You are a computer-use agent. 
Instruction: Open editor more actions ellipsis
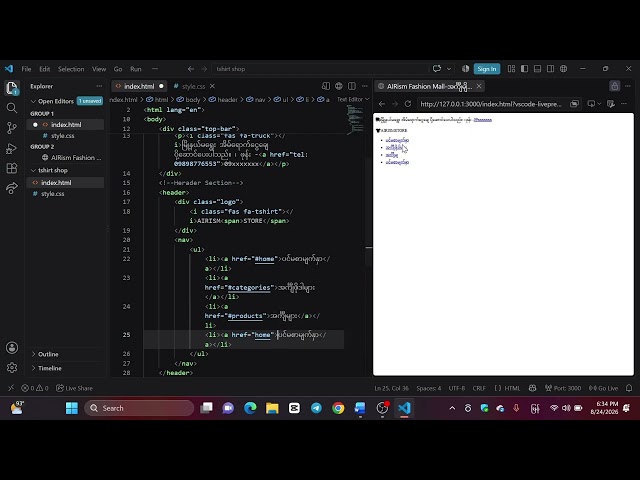click(364, 86)
